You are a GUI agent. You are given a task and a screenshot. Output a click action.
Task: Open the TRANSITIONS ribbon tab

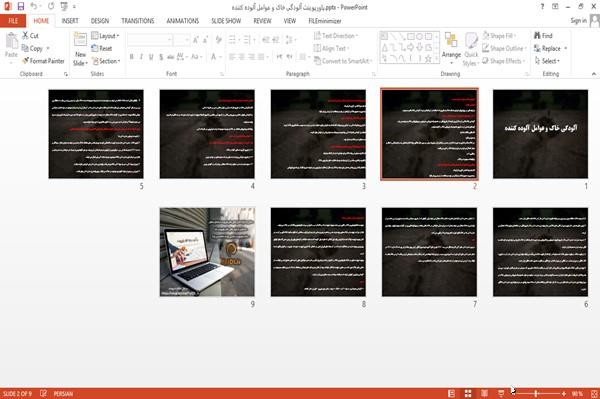click(x=138, y=21)
